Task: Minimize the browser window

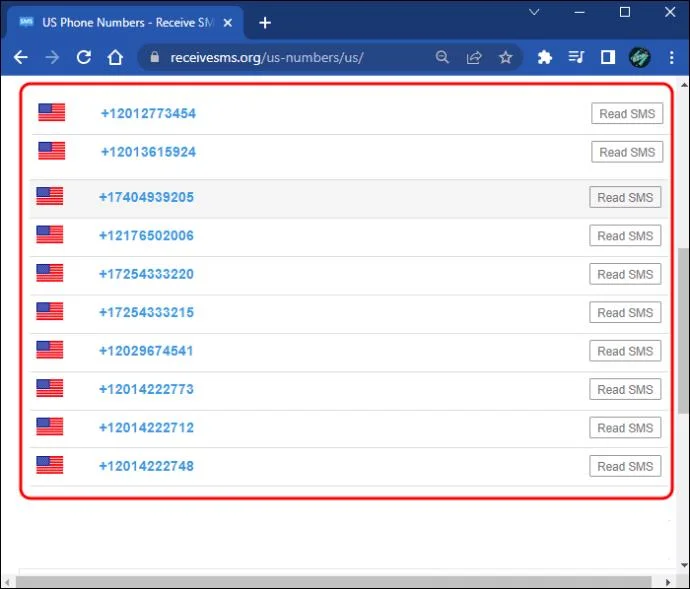Action: pos(579,12)
